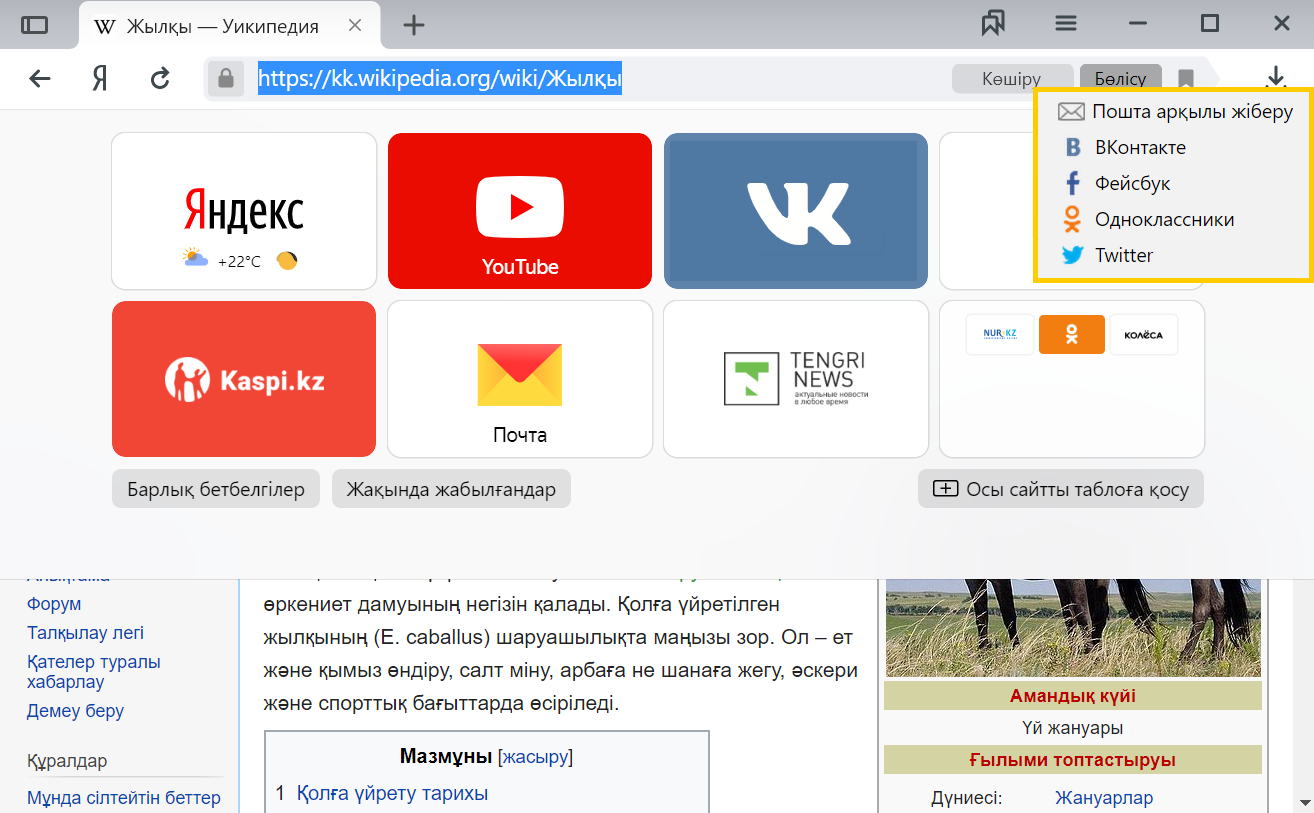The image size is (1314, 813).
Task: Reload the page
Action: (160, 78)
